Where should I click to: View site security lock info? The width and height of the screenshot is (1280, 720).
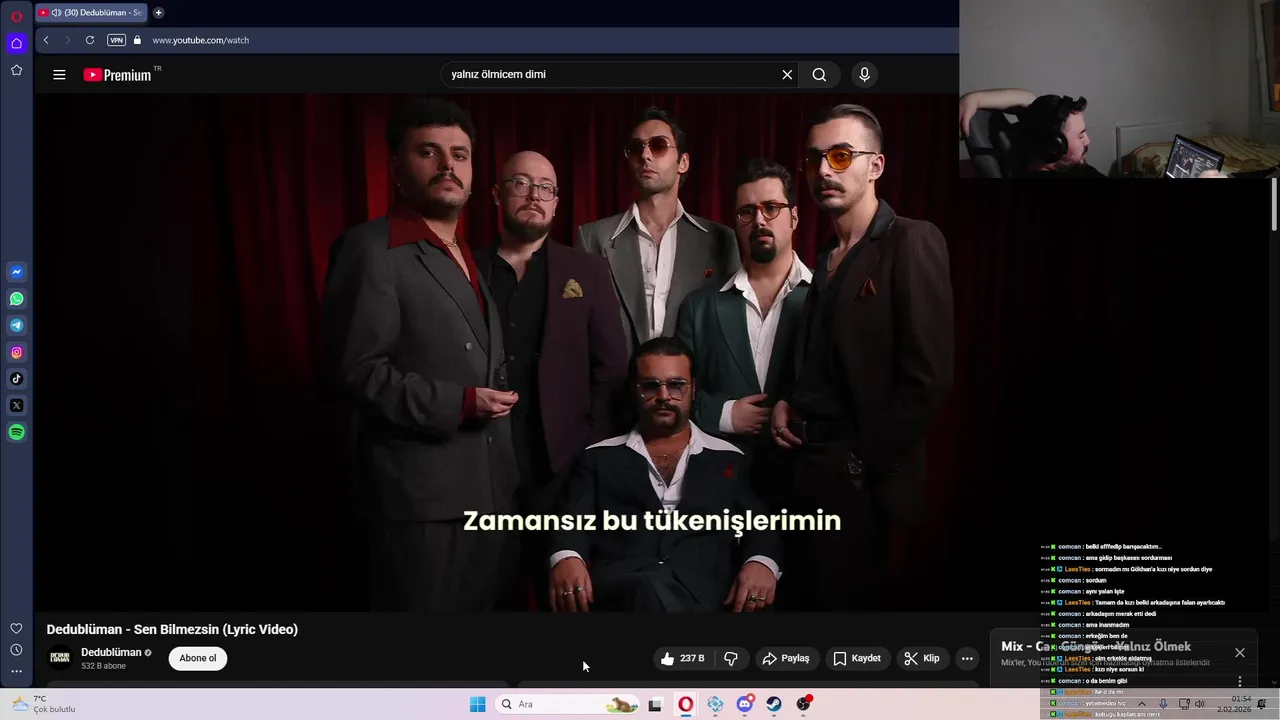point(138,40)
